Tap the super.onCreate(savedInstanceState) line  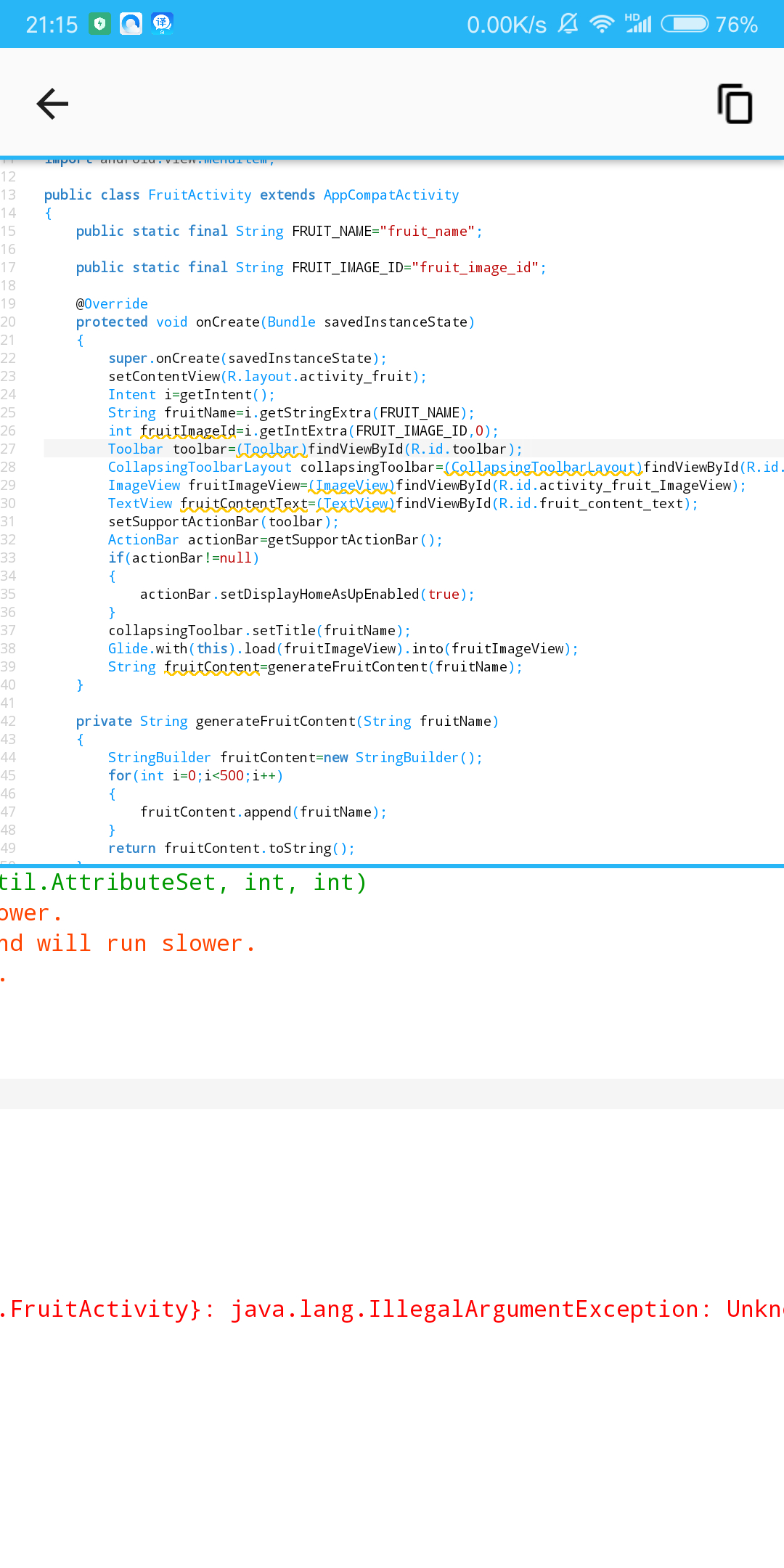point(248,358)
